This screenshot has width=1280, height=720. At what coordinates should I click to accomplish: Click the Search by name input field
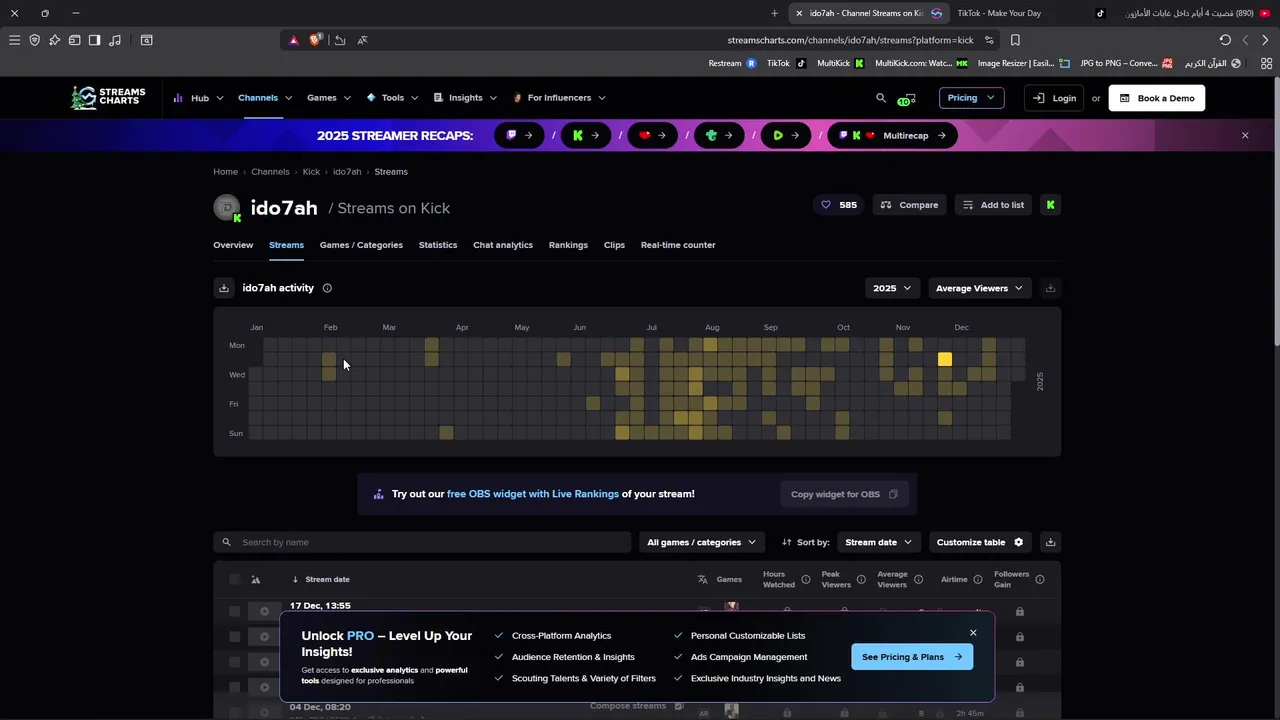click(422, 542)
